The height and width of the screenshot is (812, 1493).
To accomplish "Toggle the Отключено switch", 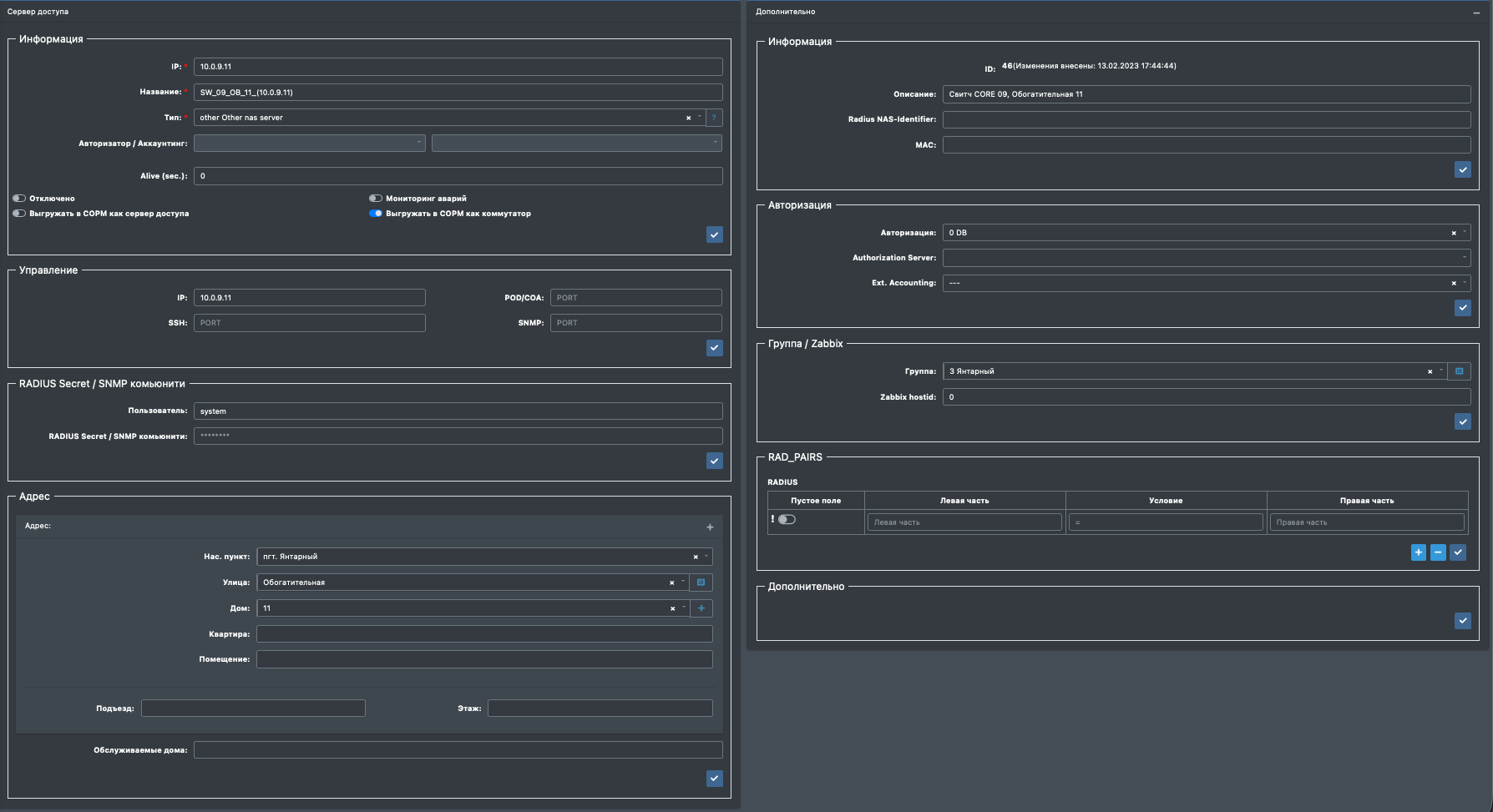I will coord(19,199).
